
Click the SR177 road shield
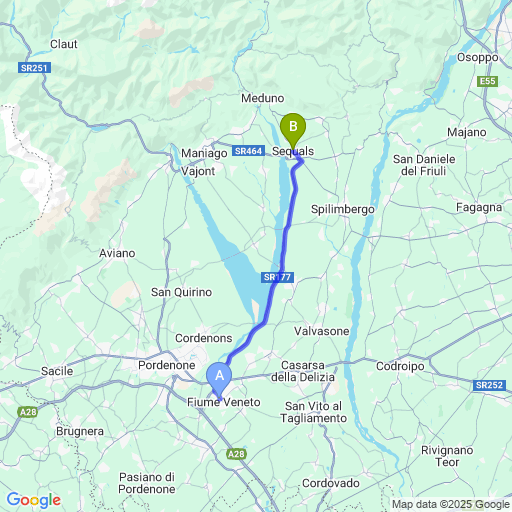coord(277,277)
